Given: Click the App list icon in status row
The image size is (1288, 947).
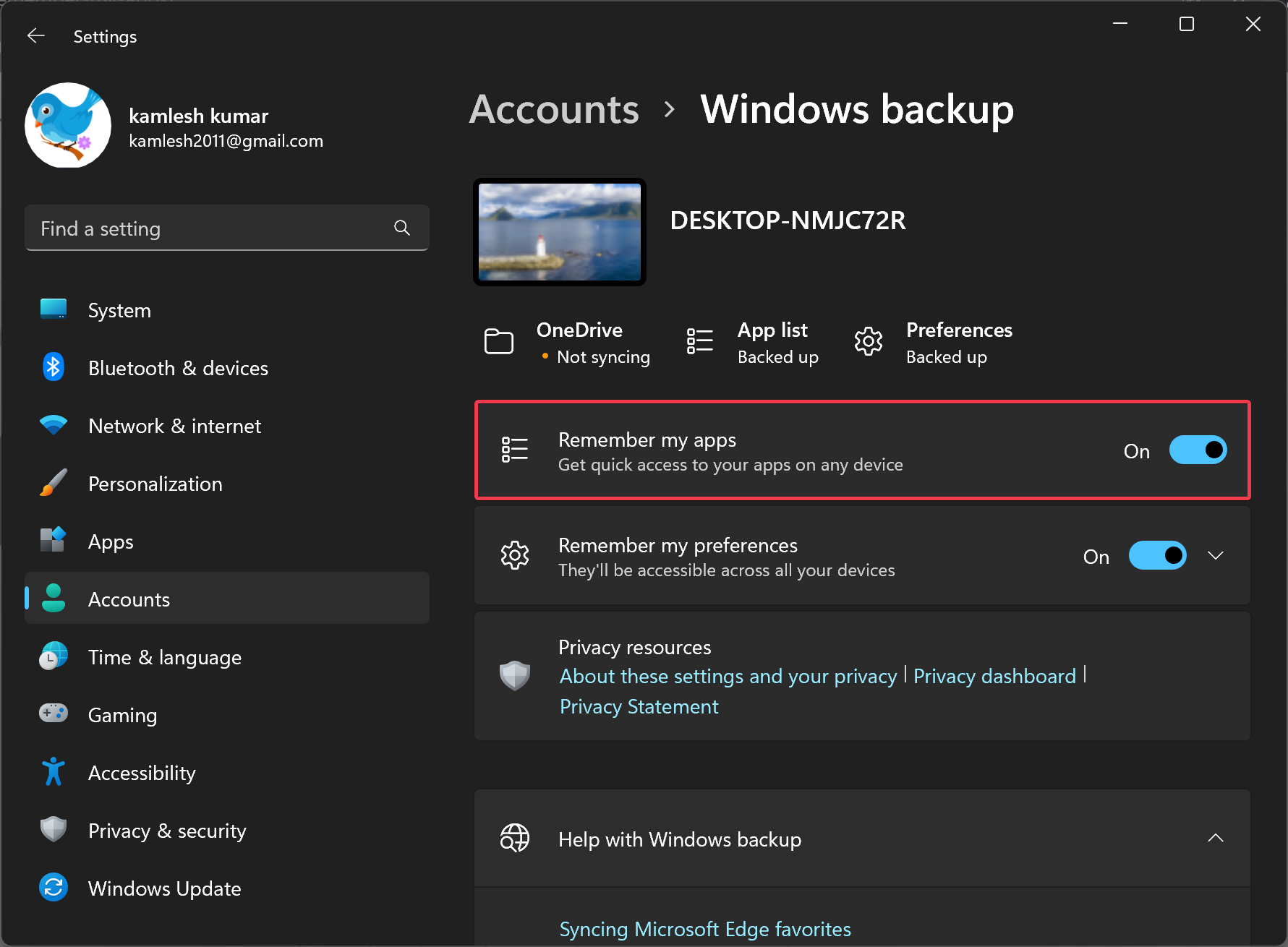Looking at the screenshot, I should pyautogui.click(x=700, y=341).
